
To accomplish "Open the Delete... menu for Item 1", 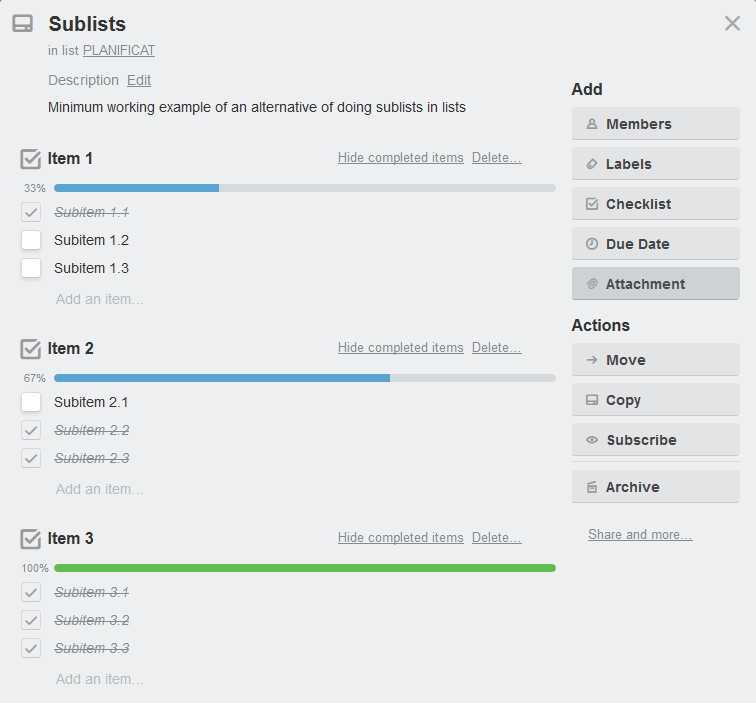I will [x=497, y=158].
